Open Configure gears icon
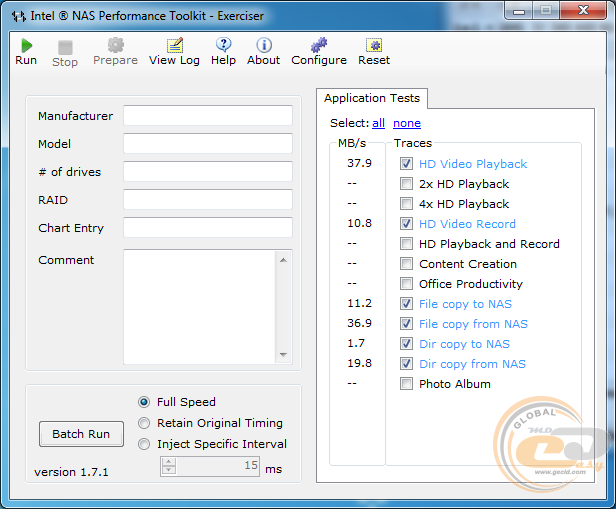Screen dimensions: 616x509 coord(319,45)
